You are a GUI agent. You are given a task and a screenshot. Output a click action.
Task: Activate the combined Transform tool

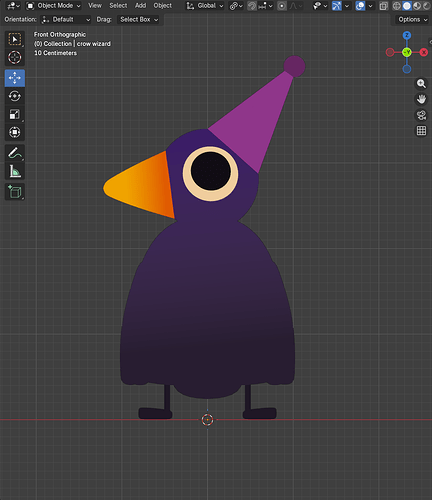click(x=15, y=132)
